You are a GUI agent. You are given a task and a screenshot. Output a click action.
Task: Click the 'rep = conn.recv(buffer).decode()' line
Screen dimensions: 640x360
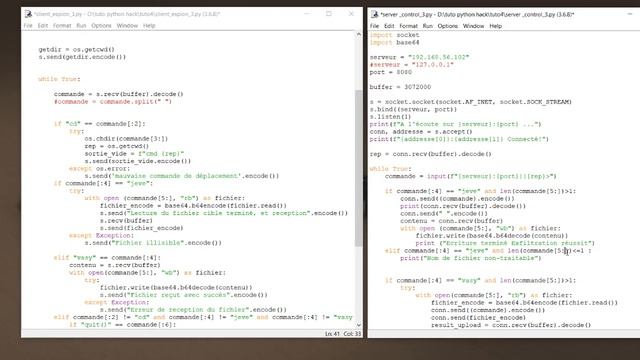(431, 154)
